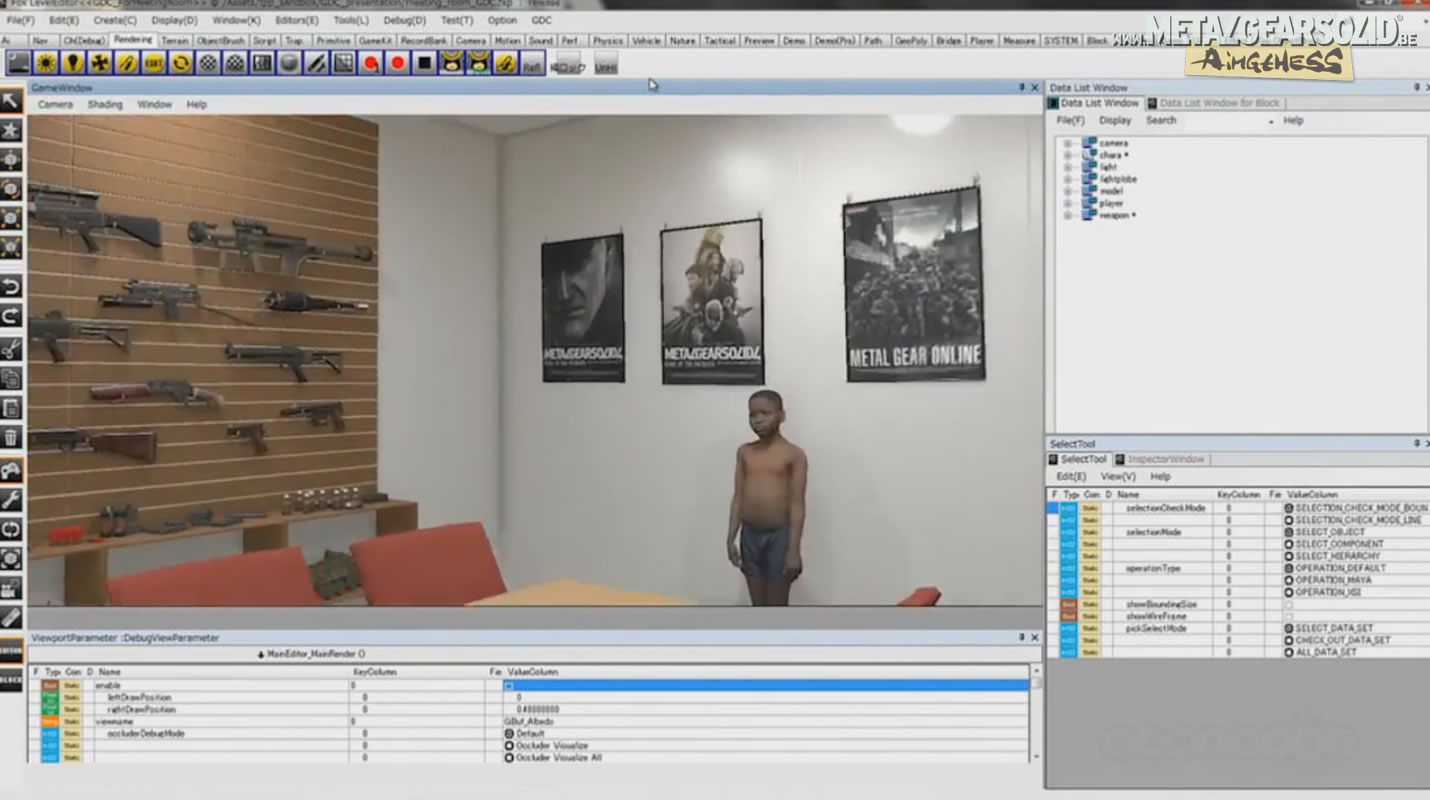Viewport: 1430px width, 800px height.
Task: Click the yellow EDIT icon in the toolbar
Action: pyautogui.click(x=153, y=63)
